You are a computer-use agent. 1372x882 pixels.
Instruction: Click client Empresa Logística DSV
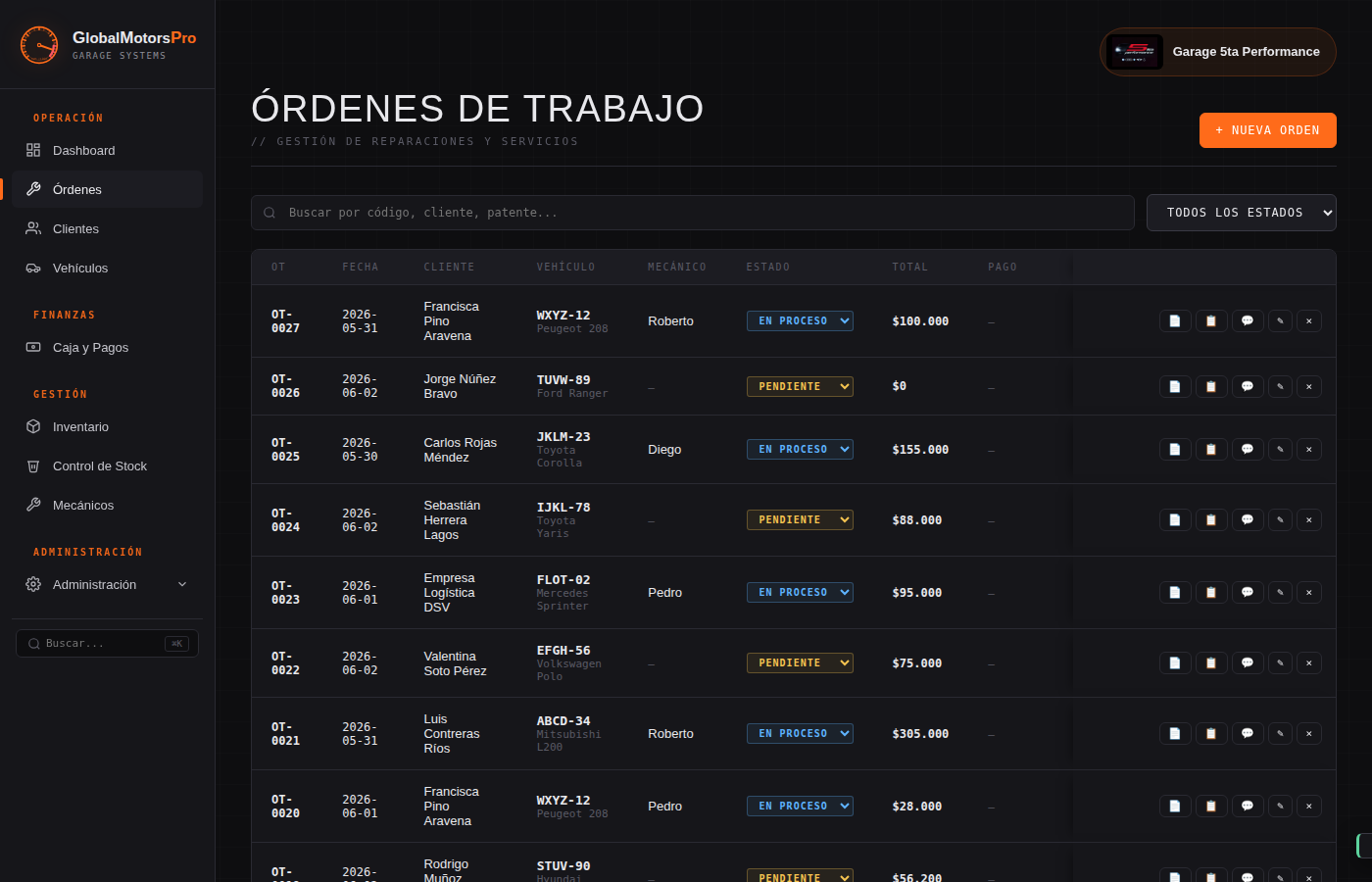(449, 592)
